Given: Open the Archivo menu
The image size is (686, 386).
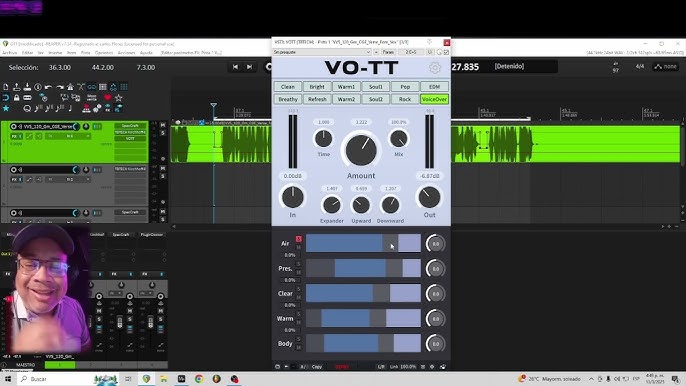Looking at the screenshot, I should 10,53.
